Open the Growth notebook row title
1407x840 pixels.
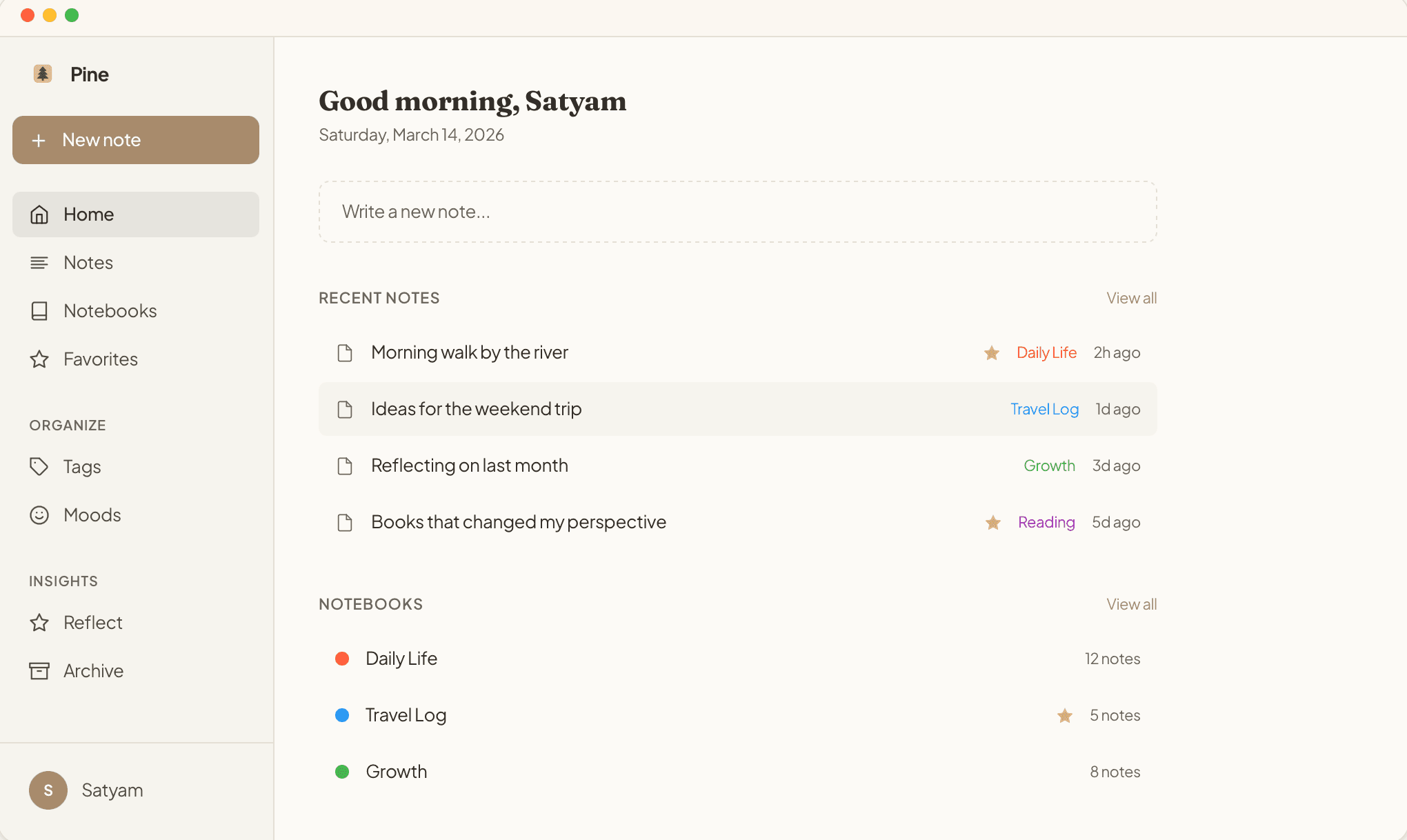coord(397,772)
